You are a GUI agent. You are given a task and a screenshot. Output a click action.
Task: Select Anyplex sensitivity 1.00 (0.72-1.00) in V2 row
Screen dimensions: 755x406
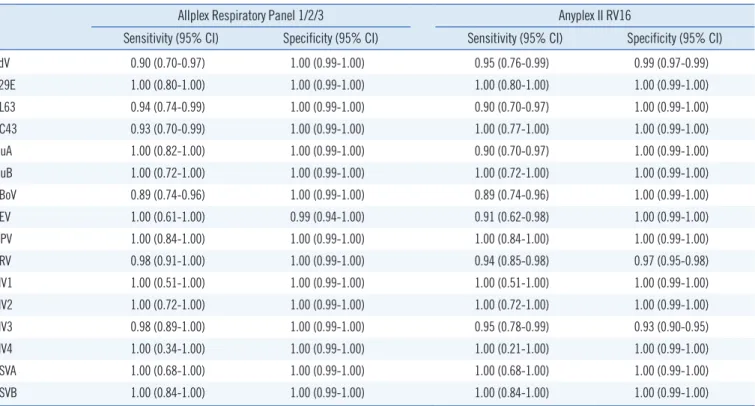(511, 305)
